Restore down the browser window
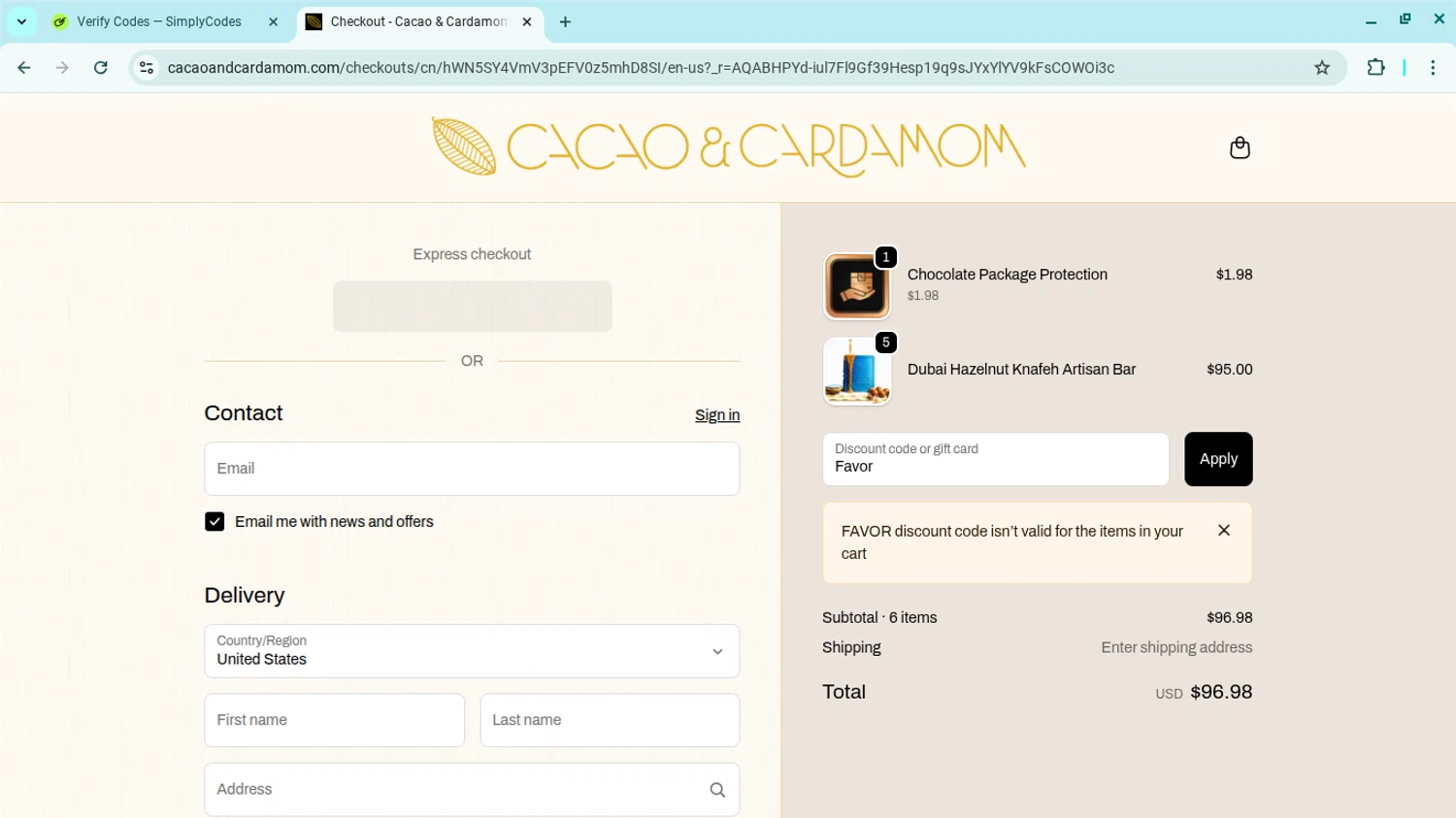The height and width of the screenshot is (818, 1456). [x=1405, y=19]
